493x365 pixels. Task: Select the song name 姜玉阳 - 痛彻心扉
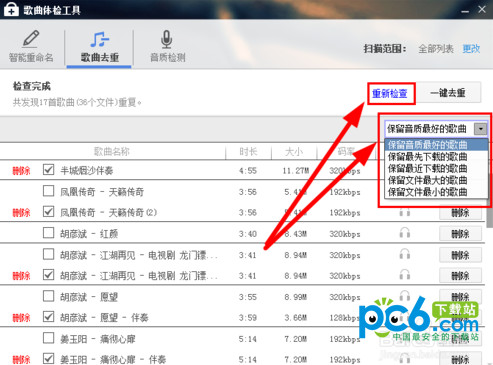(98, 339)
